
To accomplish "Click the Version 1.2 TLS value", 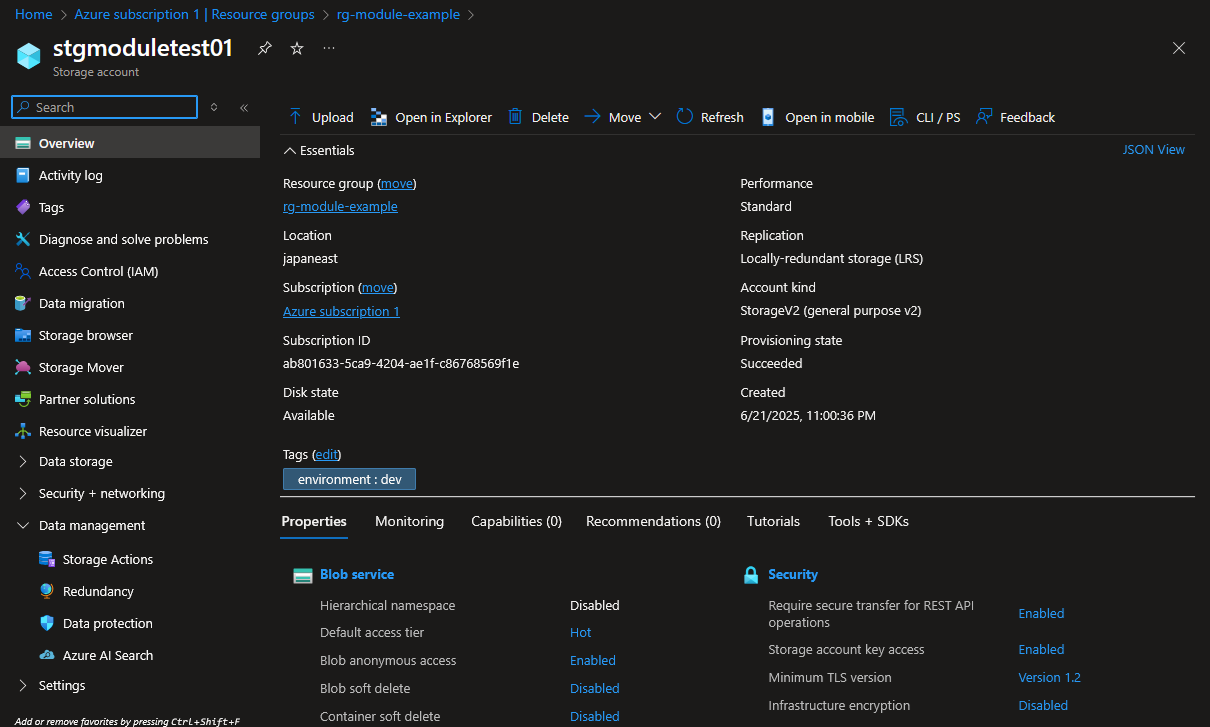I will (x=1049, y=677).
